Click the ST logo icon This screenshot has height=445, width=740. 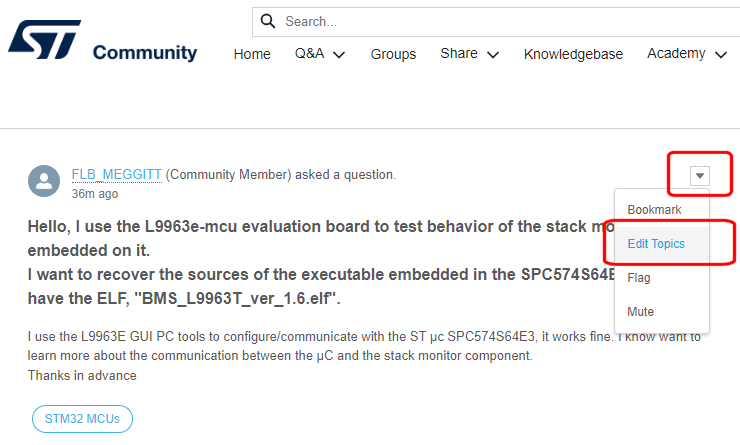click(44, 40)
